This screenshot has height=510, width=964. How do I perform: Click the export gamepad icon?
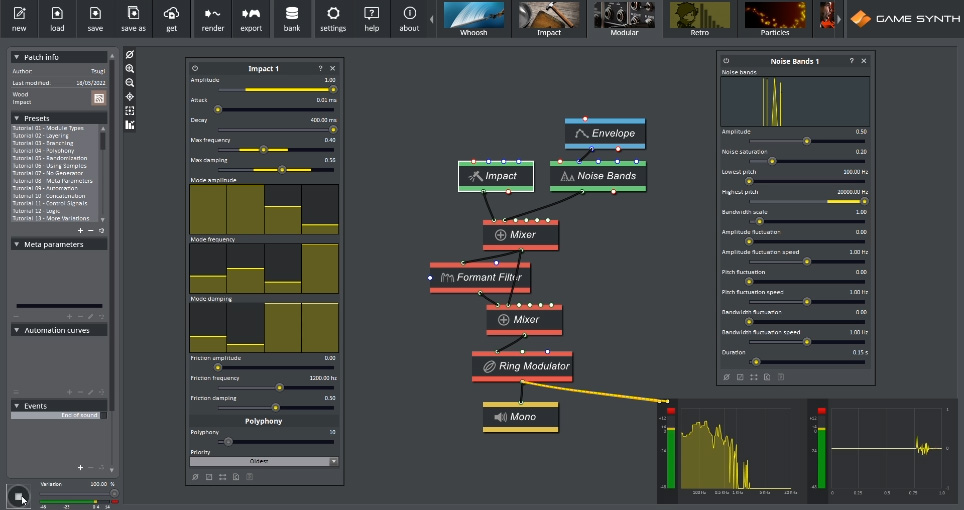[x=251, y=18]
